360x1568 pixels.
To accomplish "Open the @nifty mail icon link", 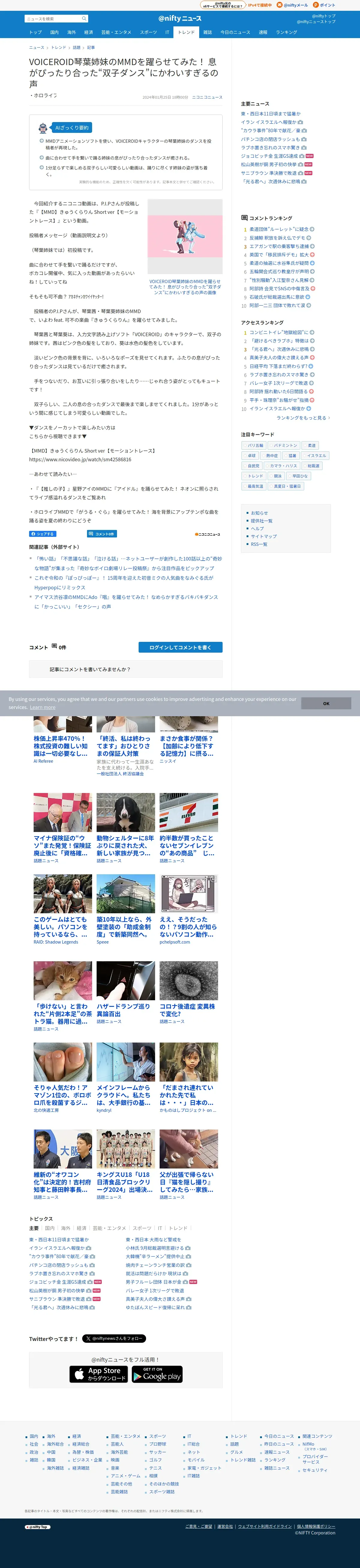I will [x=280, y=5].
